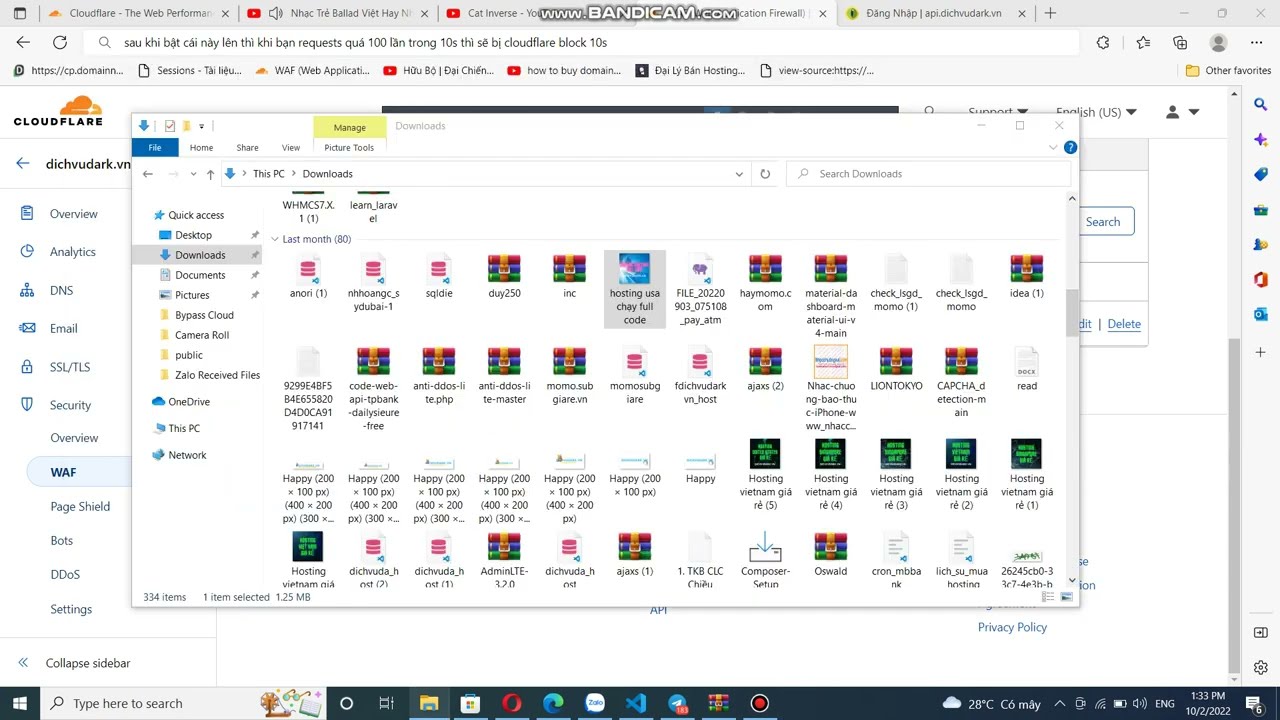Select the sqldie database file
Screen dimensions: 1280x720
click(x=439, y=276)
